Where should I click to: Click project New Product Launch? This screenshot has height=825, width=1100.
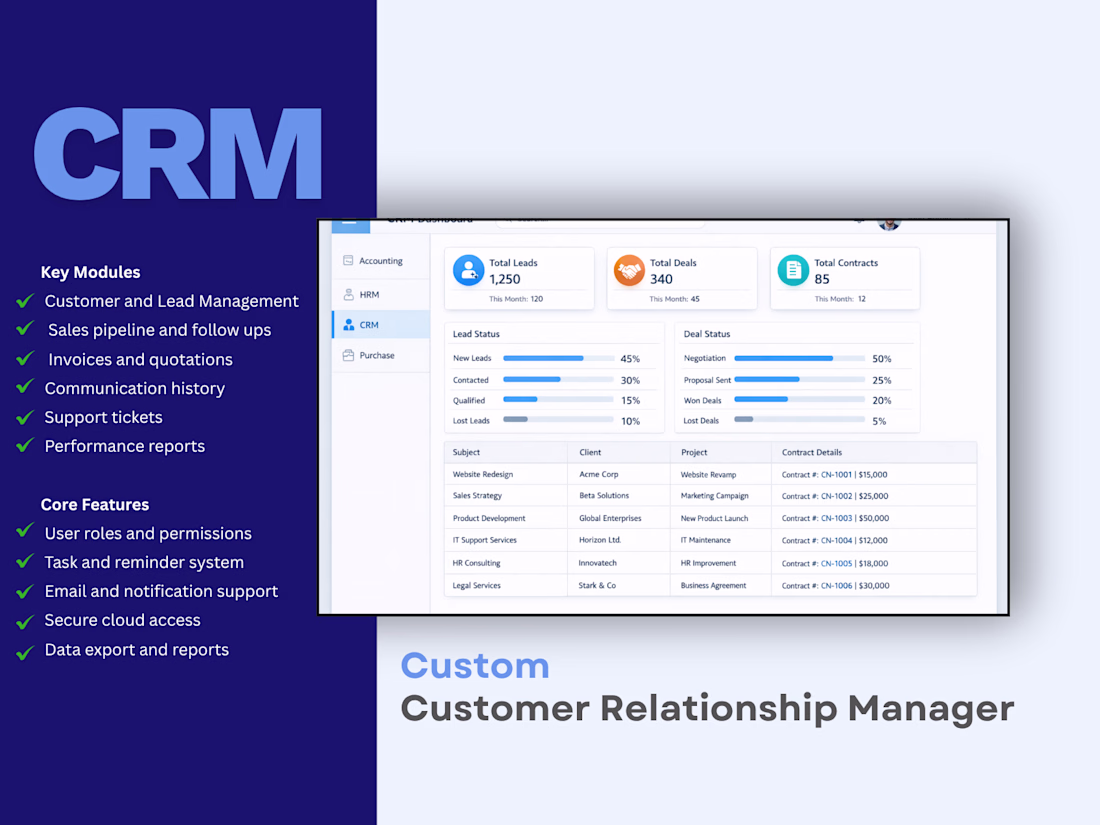714,518
